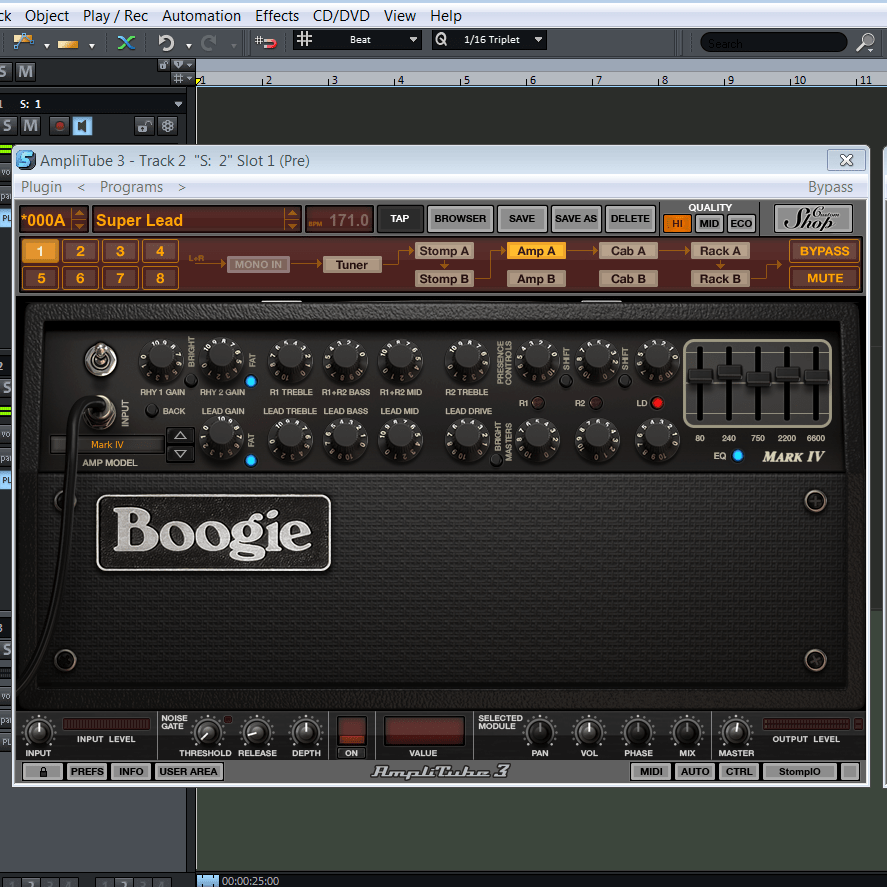Open the 1/16 Triplet quantize dropdown
This screenshot has height=887, width=887.
(x=539, y=40)
